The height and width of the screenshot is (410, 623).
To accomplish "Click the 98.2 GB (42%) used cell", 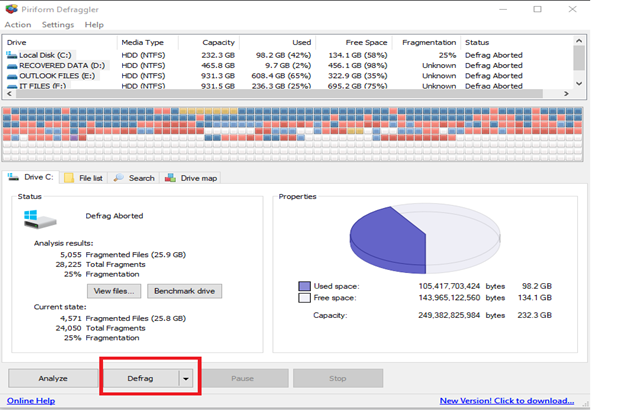I will click(x=283, y=55).
